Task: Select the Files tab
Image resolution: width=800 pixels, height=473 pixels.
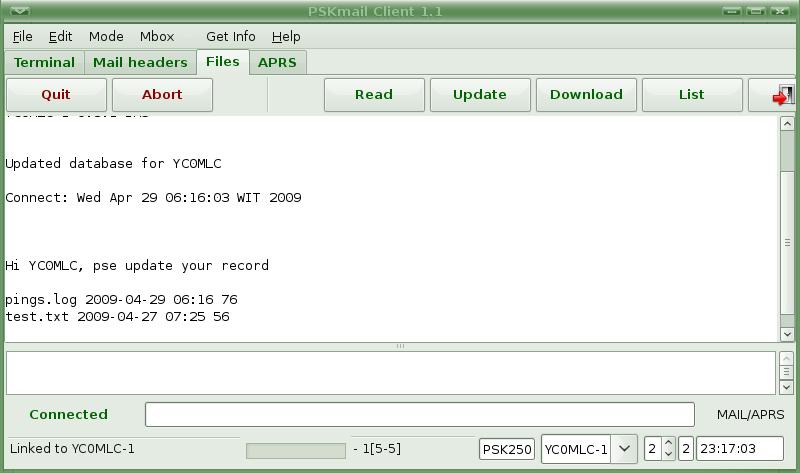Action: coord(223,62)
